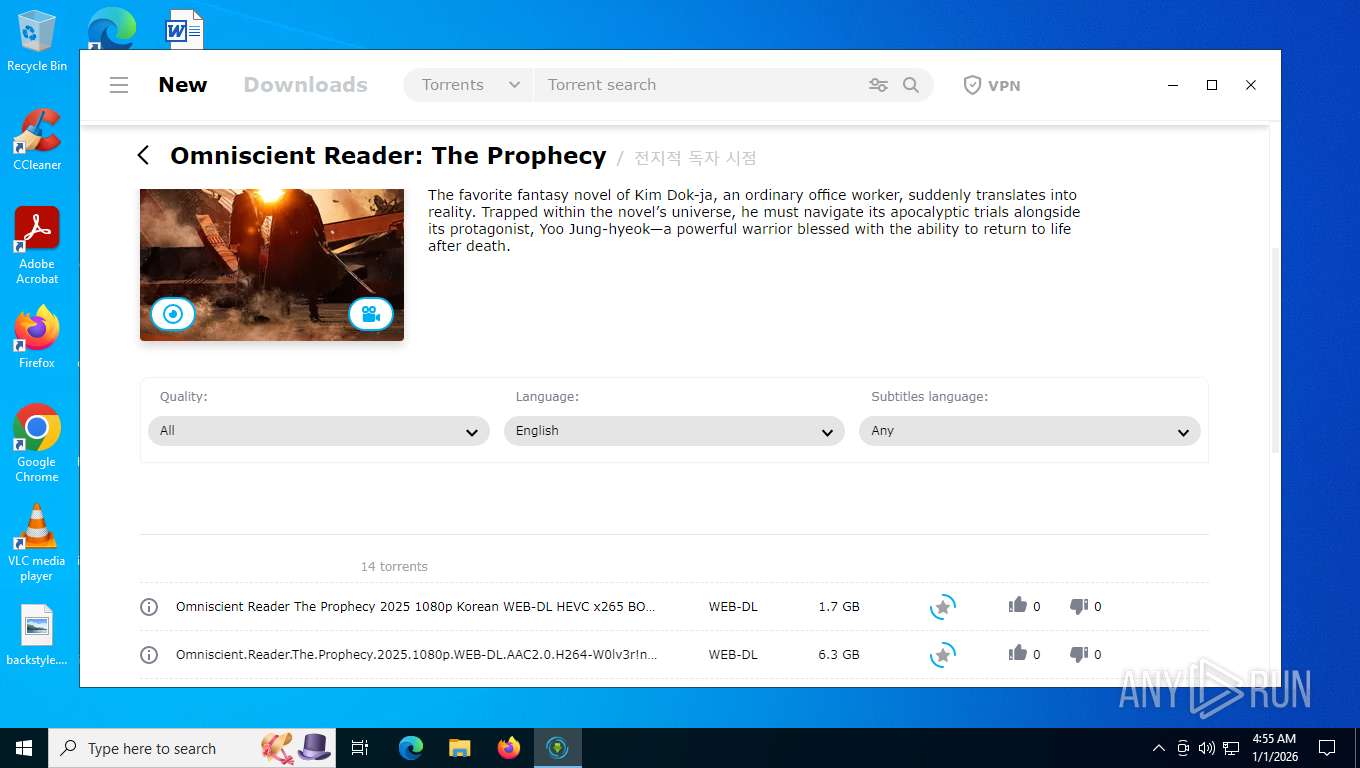Viewport: 1360px width, 768px height.
Task: Click the eye preview icon on poster
Action: [x=173, y=314]
